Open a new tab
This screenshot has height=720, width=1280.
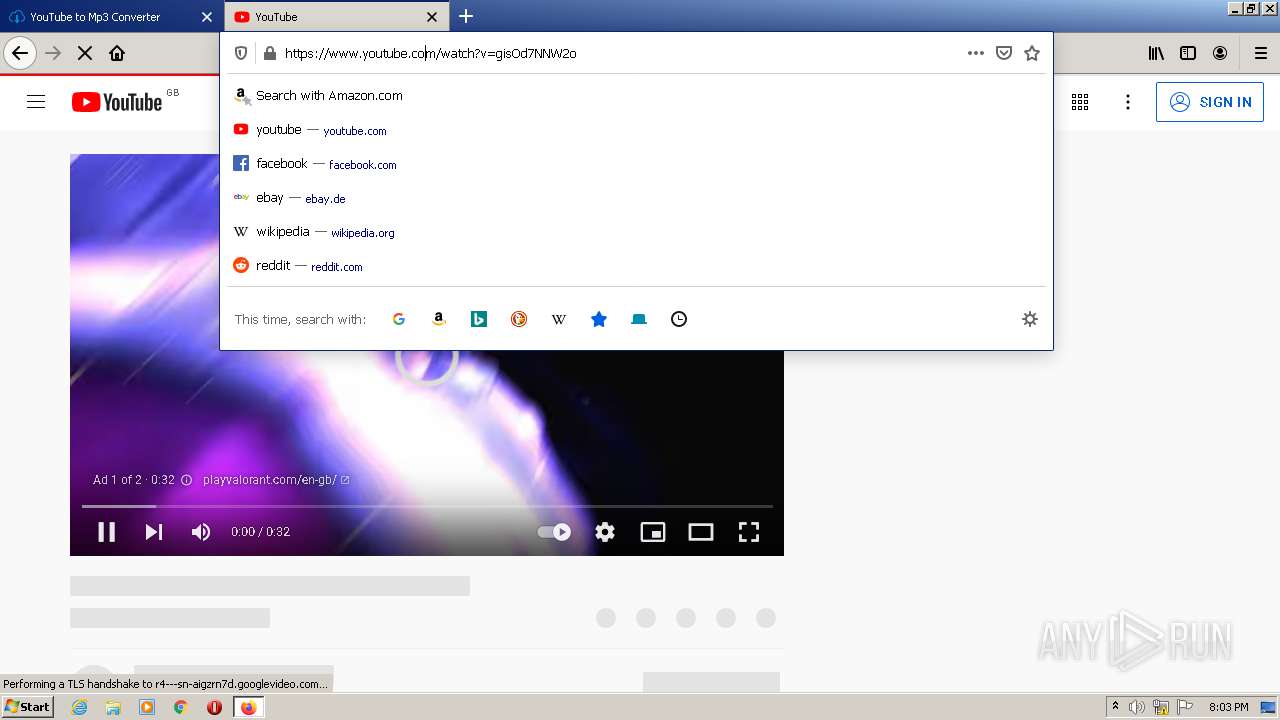tap(466, 16)
